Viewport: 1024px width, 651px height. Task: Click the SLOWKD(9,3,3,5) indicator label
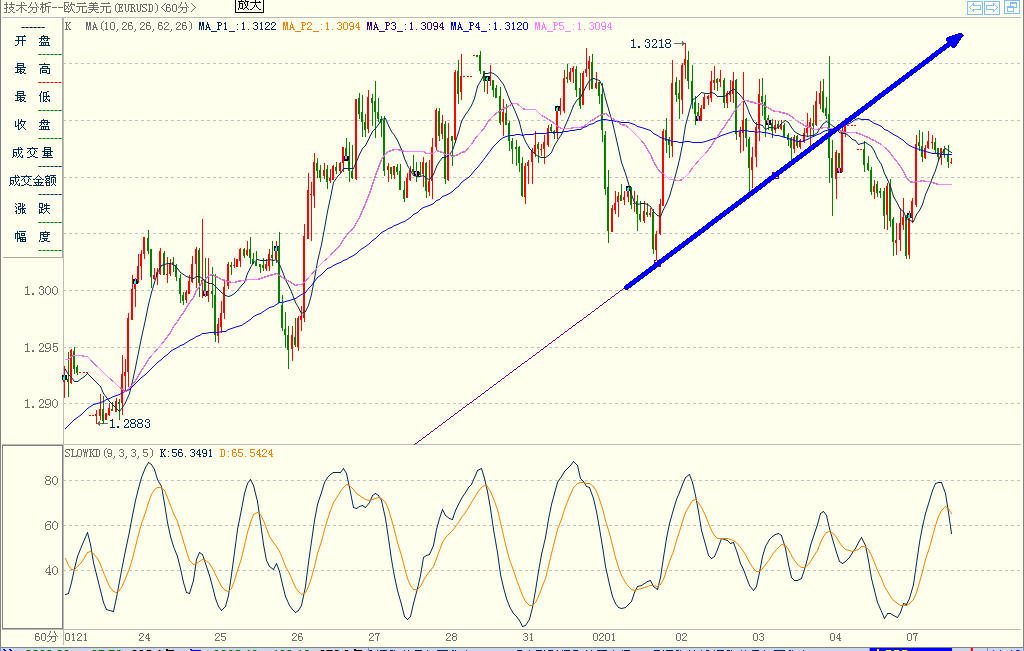(110, 453)
